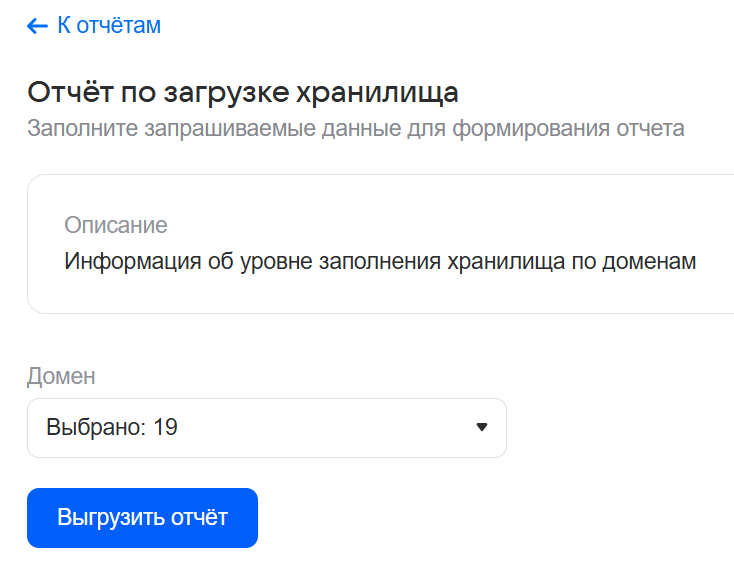
Task: Click the number 19 in the domain selector
Action: point(166,428)
